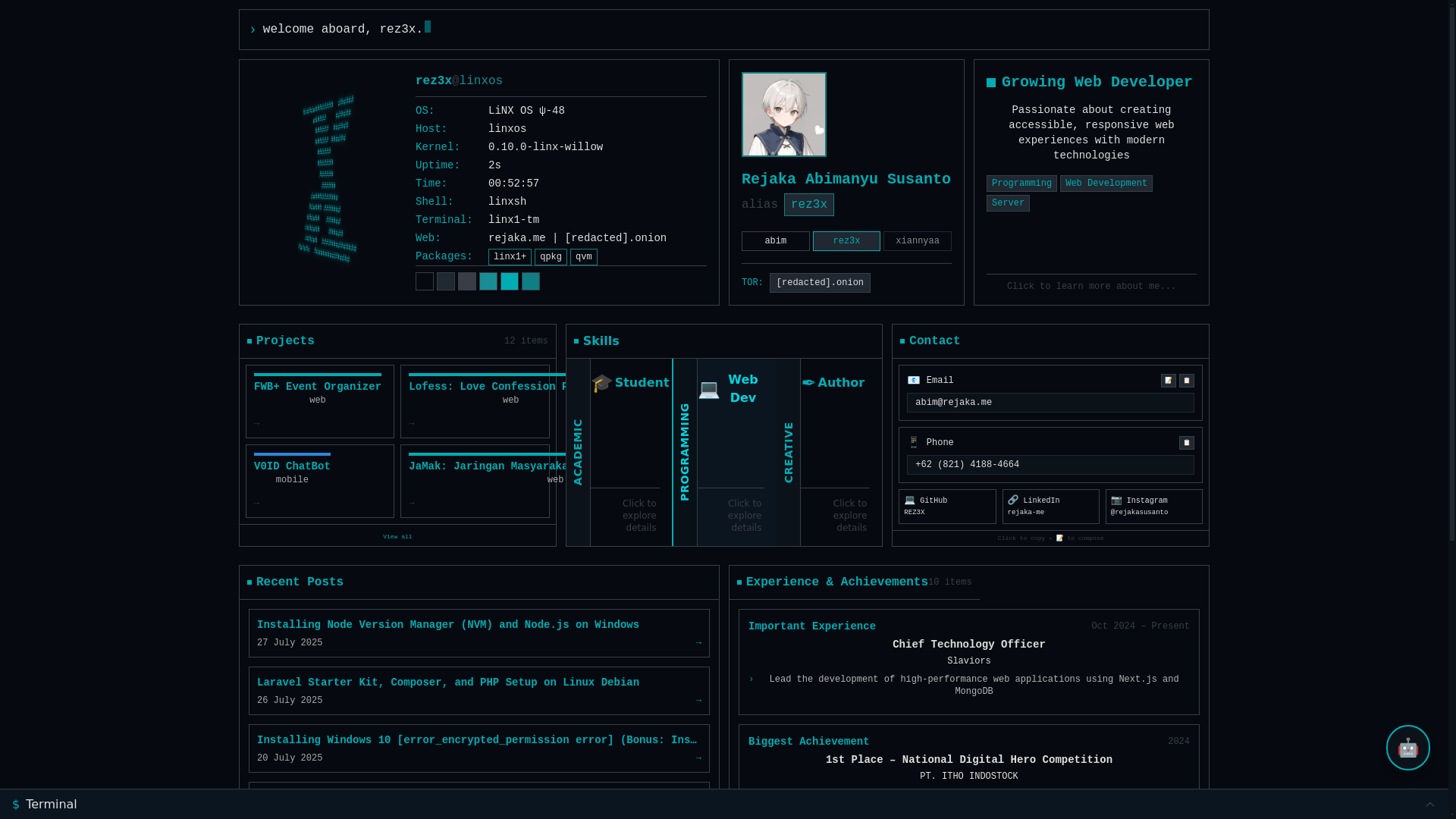Click the arrow on the Laravel Starter Kit post
Viewport: 1456px width, 819px height.
698,701
